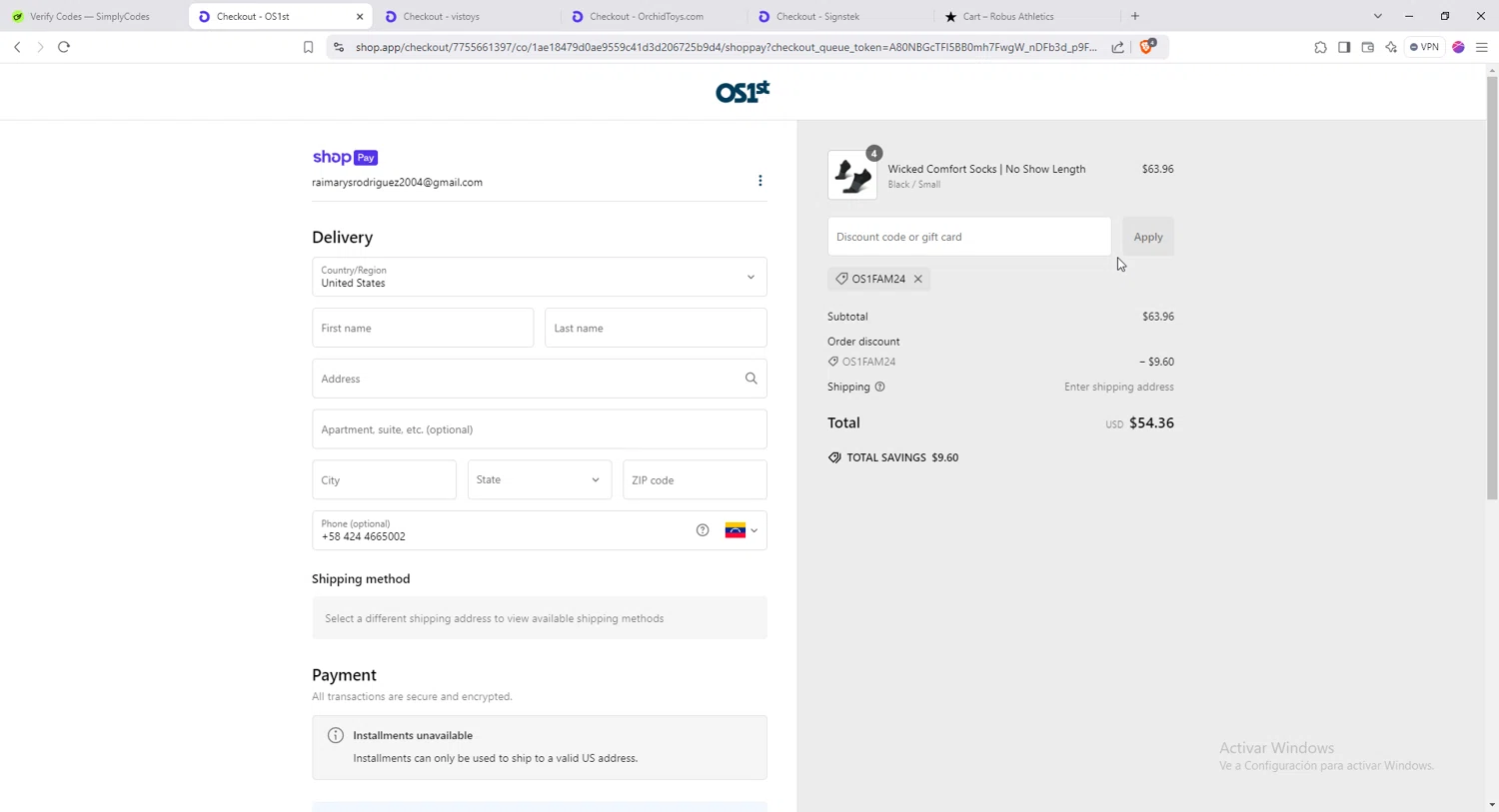
Task: Open Brave Shields panel
Action: click(x=1147, y=46)
